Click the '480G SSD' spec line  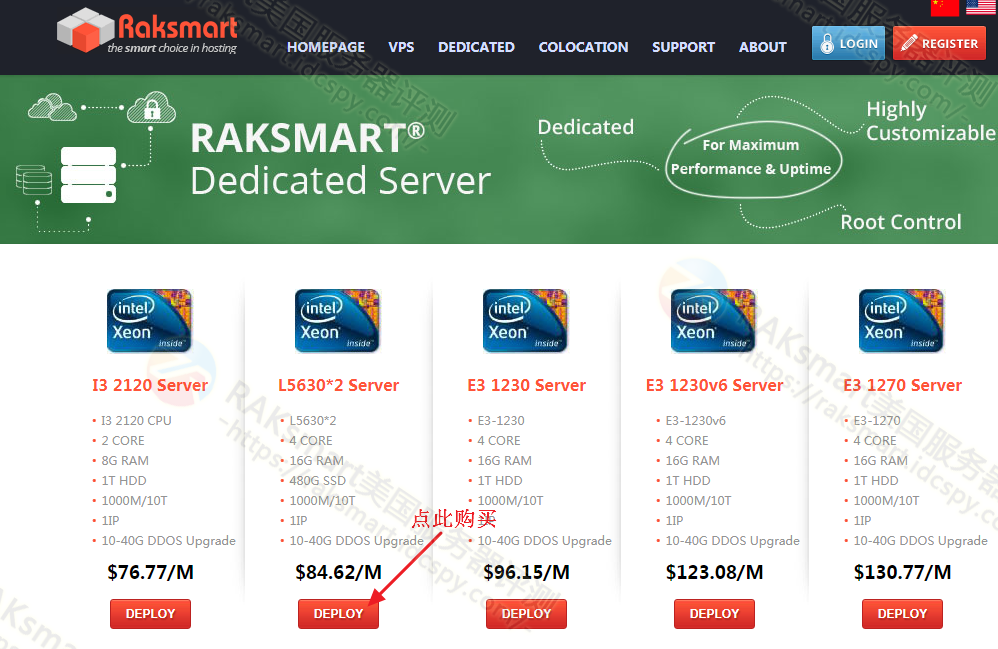(x=318, y=480)
